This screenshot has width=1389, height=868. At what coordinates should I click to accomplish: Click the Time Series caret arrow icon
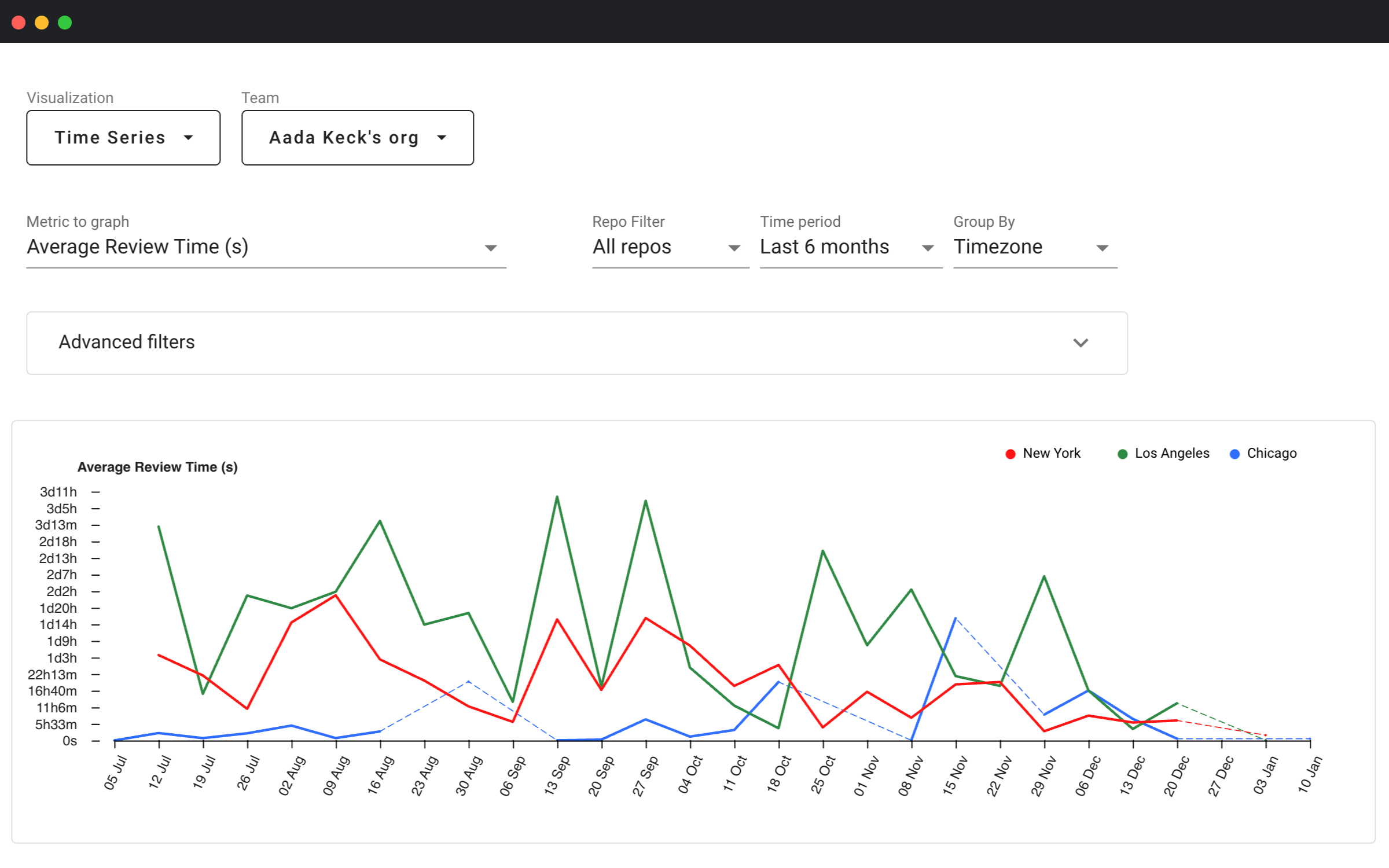188,138
